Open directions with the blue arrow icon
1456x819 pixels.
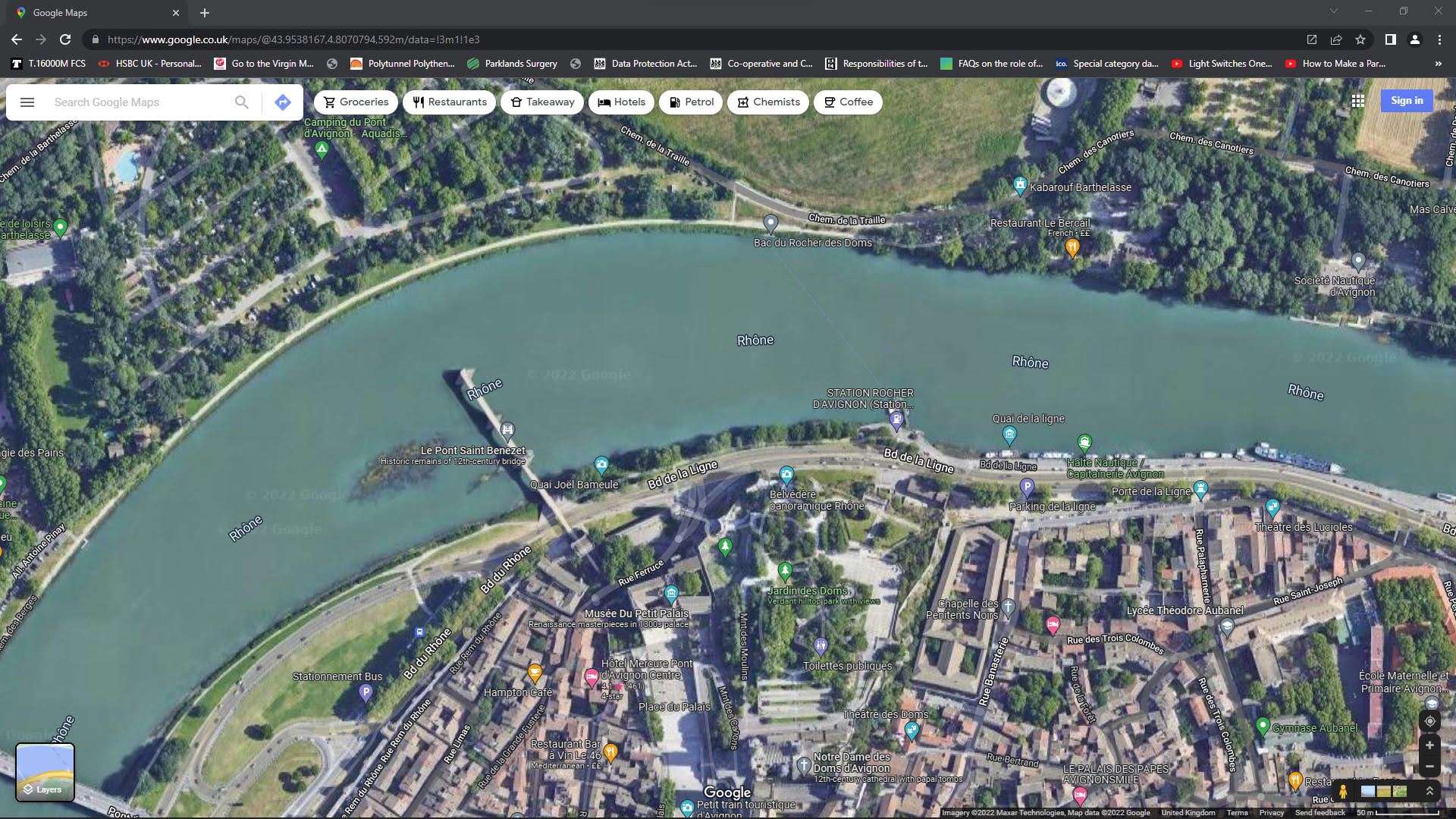pos(283,102)
